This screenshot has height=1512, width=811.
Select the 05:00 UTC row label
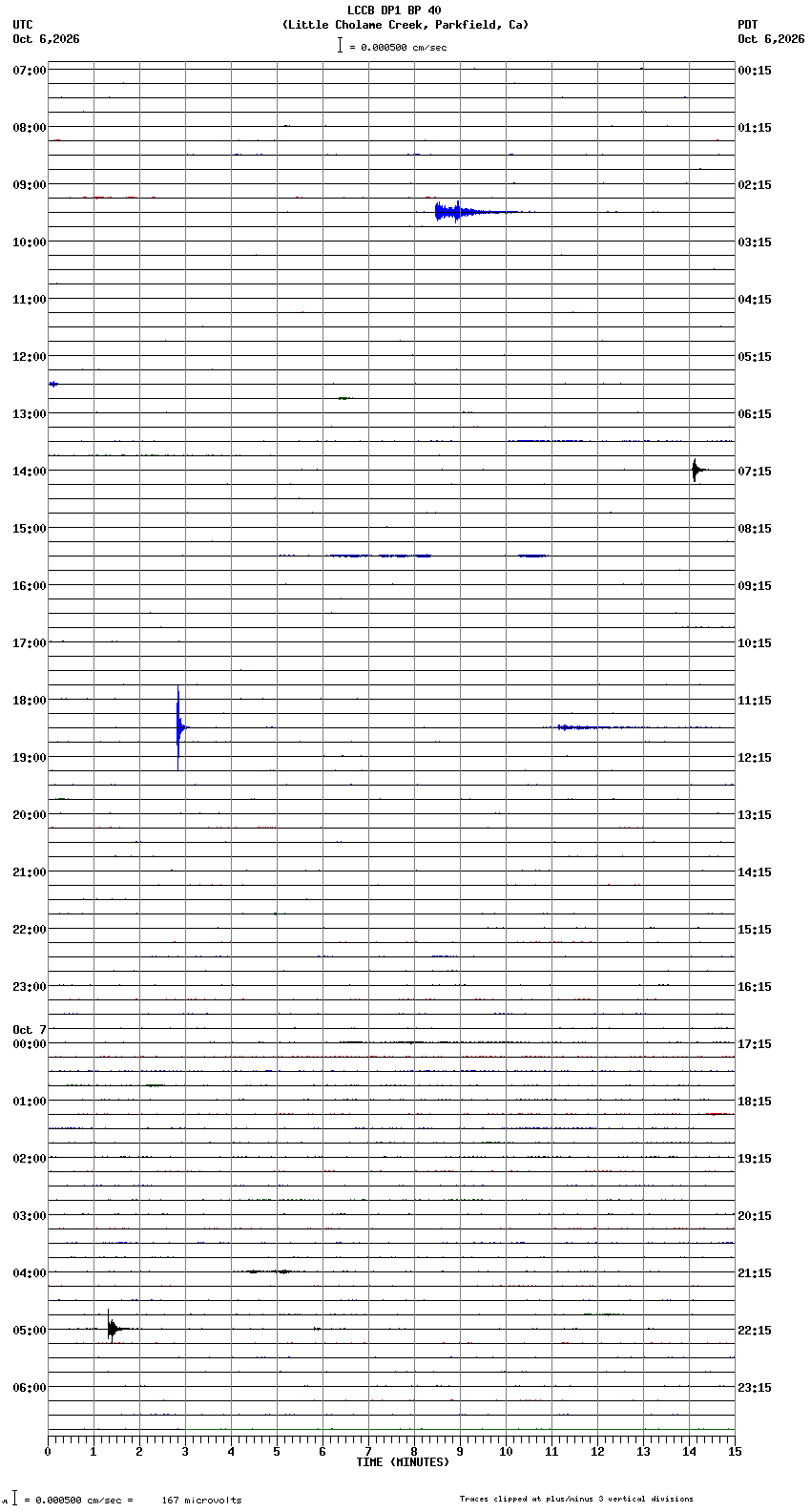pos(30,1331)
